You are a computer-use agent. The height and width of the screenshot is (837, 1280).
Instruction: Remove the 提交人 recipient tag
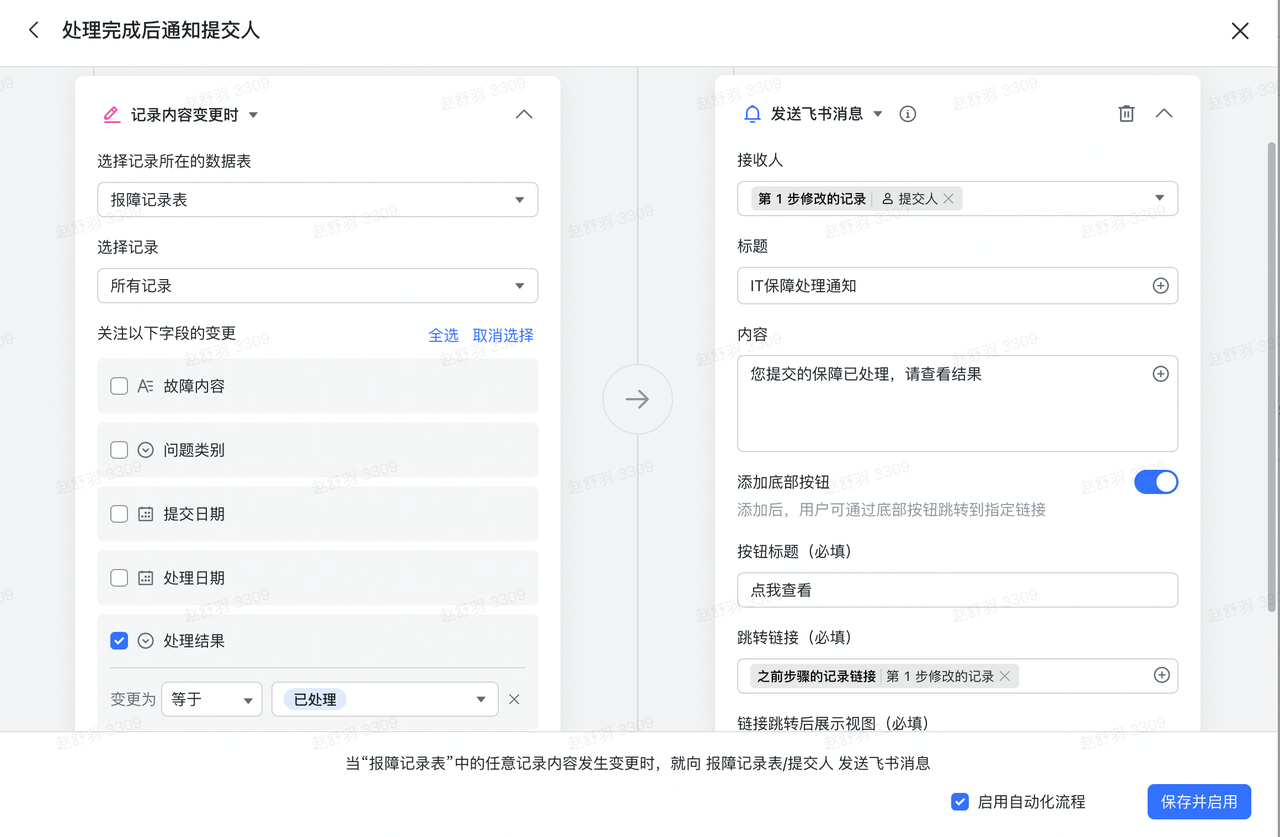coord(949,199)
